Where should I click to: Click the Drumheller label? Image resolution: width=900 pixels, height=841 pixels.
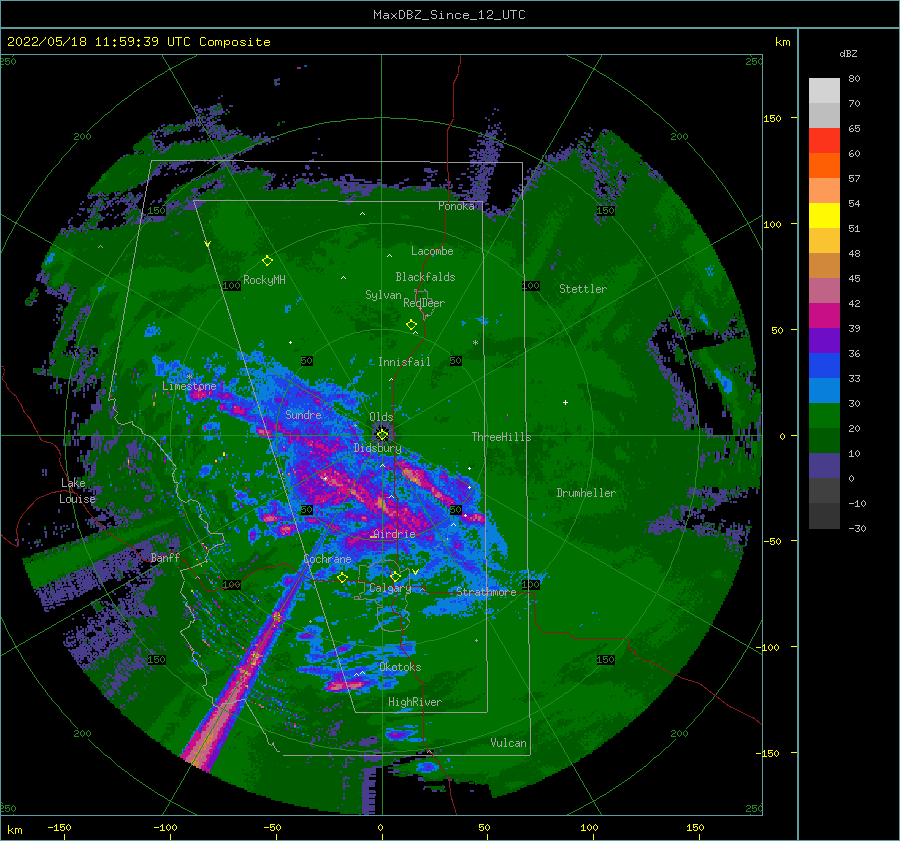tap(586, 493)
